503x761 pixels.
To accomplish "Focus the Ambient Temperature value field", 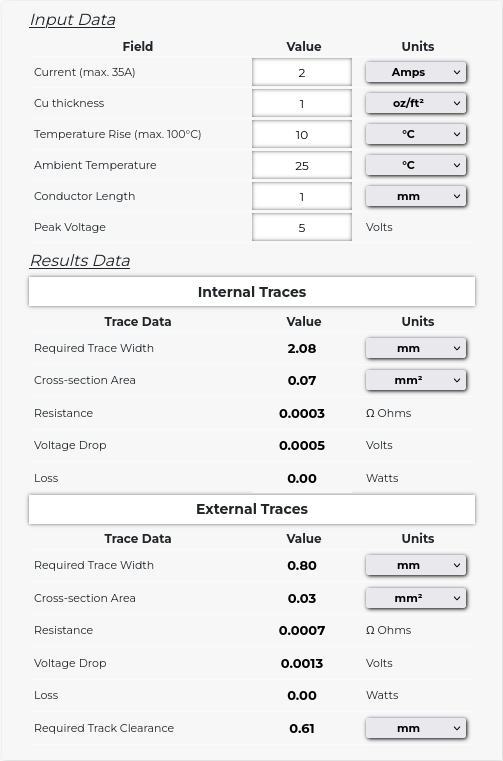I will [x=302, y=165].
